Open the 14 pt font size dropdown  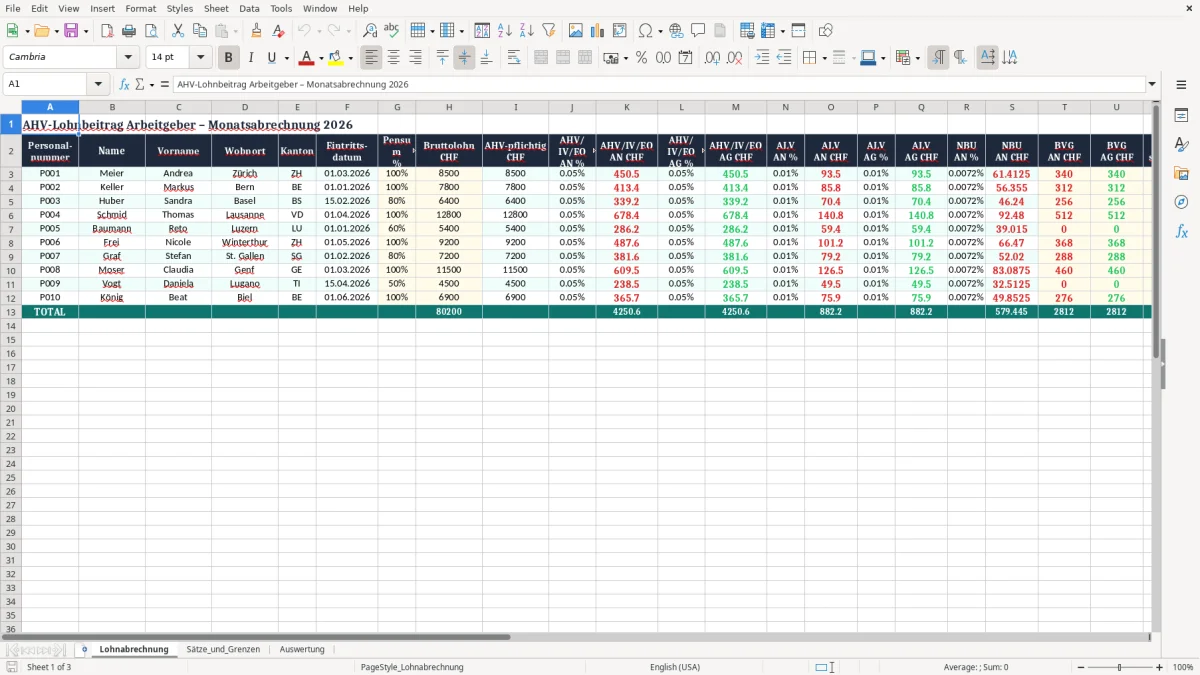click(x=200, y=57)
